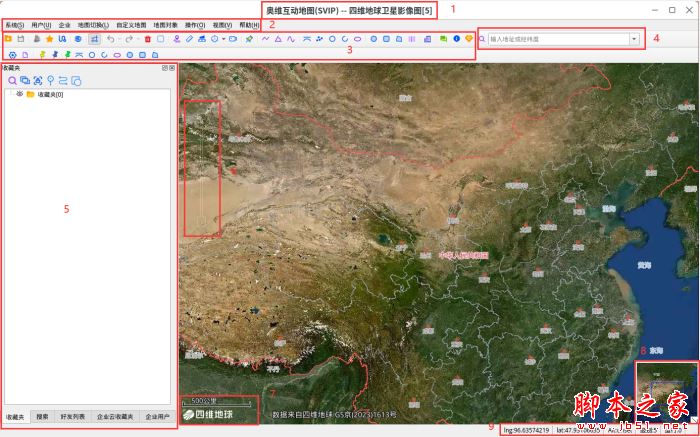Image resolution: width=700 pixels, height=437 pixels.
Task: Expand the dropdown arrow beside the clock icon
Action: pyautogui.click(x=223, y=39)
